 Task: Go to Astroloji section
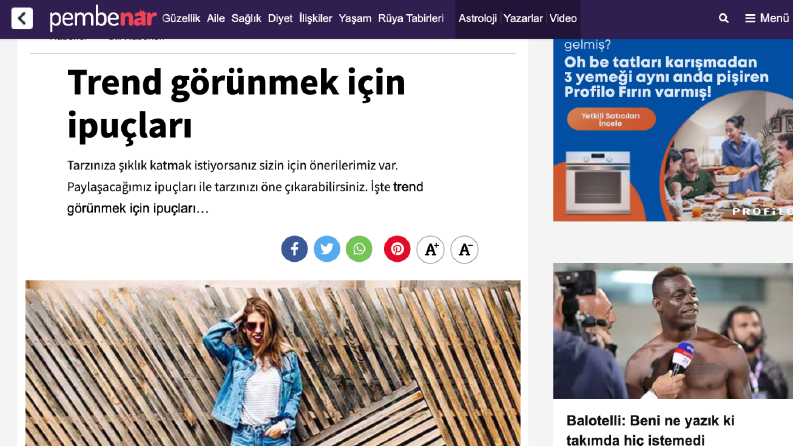(x=477, y=18)
